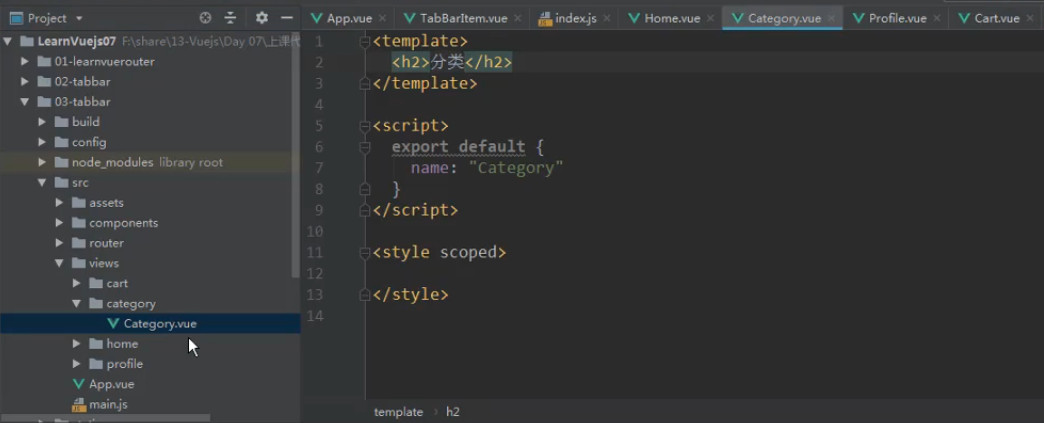Collapse the src folder arrow
Screen dimensions: 1044x423
click(42, 183)
